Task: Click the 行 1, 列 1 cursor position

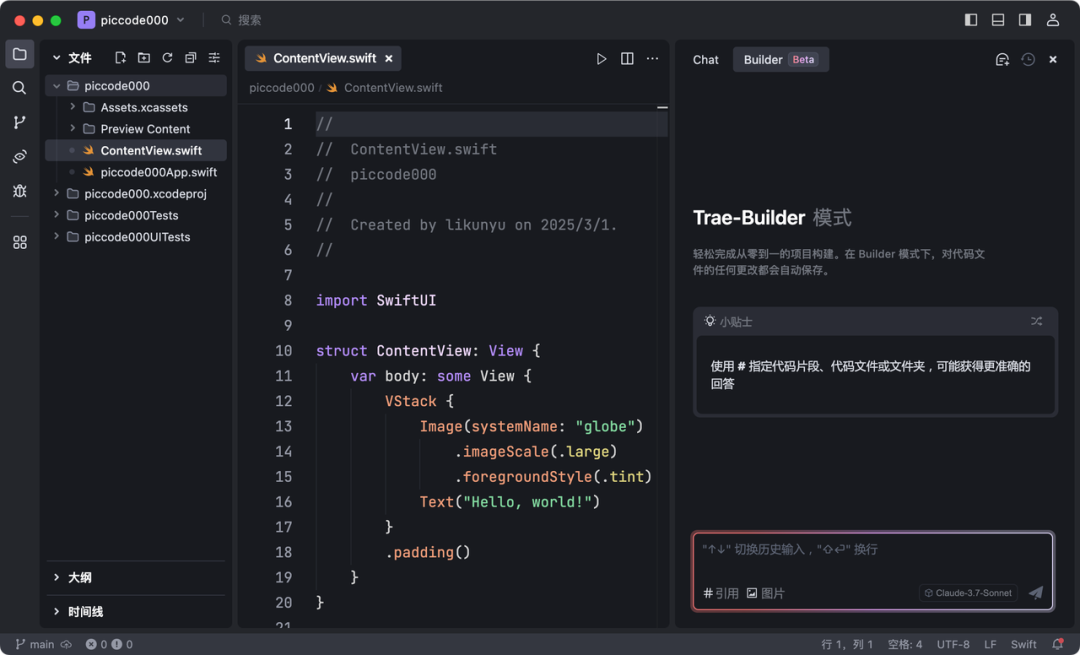Action: [x=847, y=644]
